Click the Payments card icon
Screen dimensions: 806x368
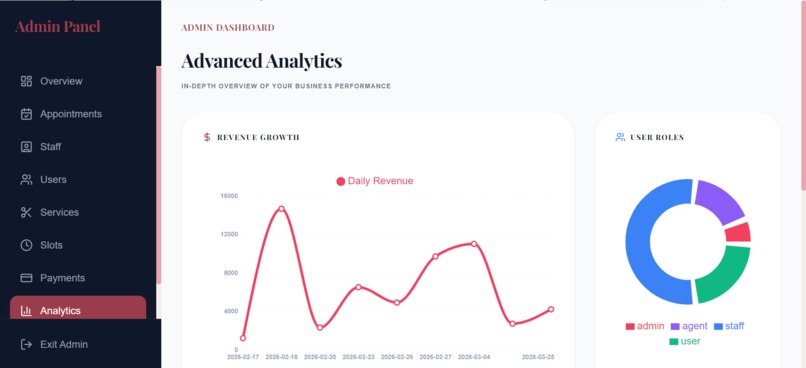pos(26,278)
